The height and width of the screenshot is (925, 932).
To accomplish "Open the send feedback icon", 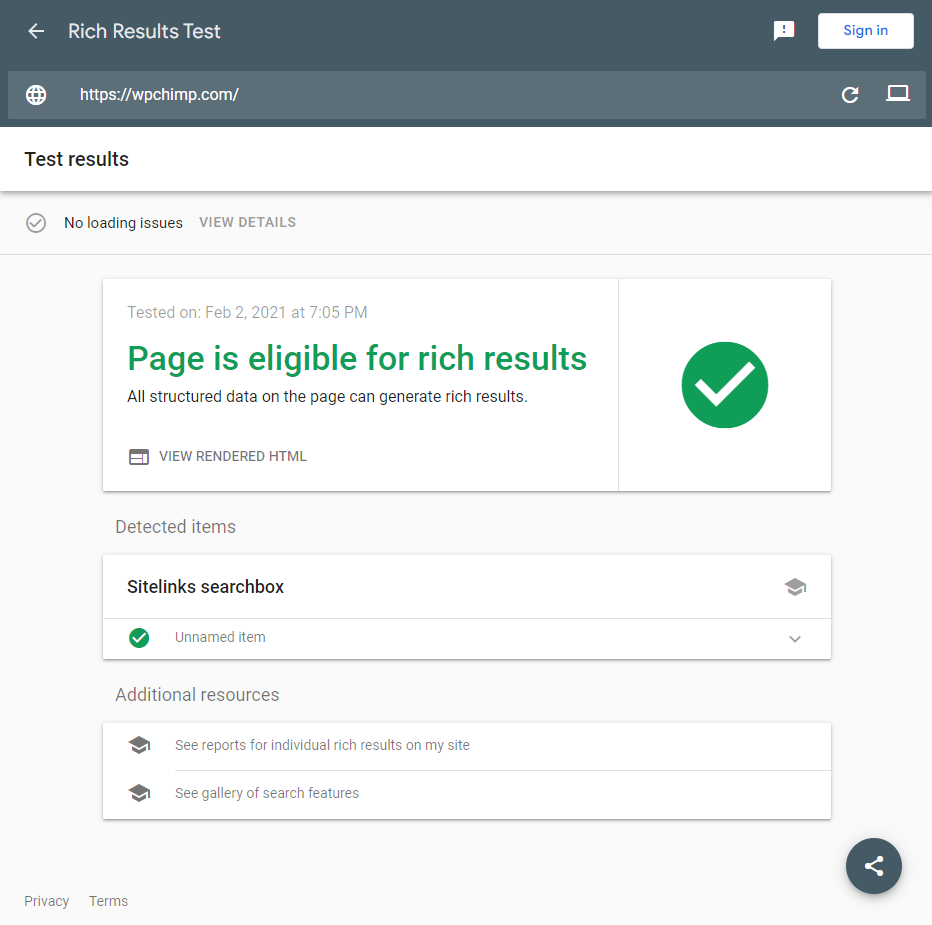I will coord(784,31).
